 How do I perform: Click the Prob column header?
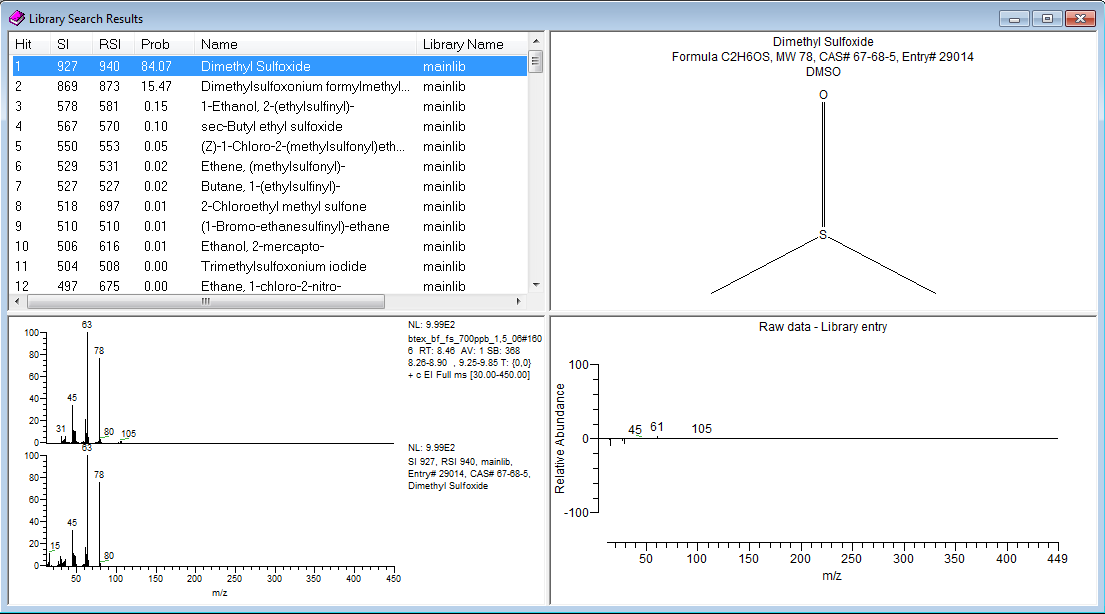[155, 45]
